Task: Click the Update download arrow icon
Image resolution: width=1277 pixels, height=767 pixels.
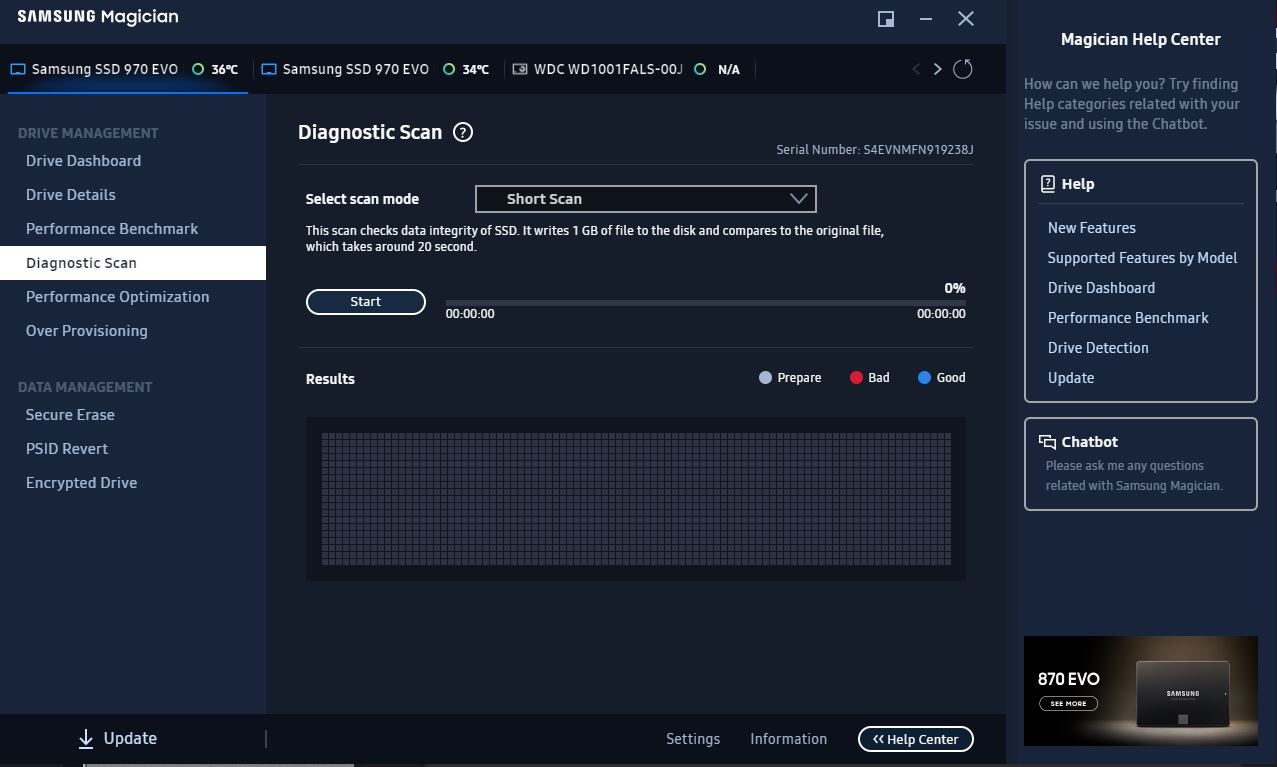Action: (x=85, y=739)
